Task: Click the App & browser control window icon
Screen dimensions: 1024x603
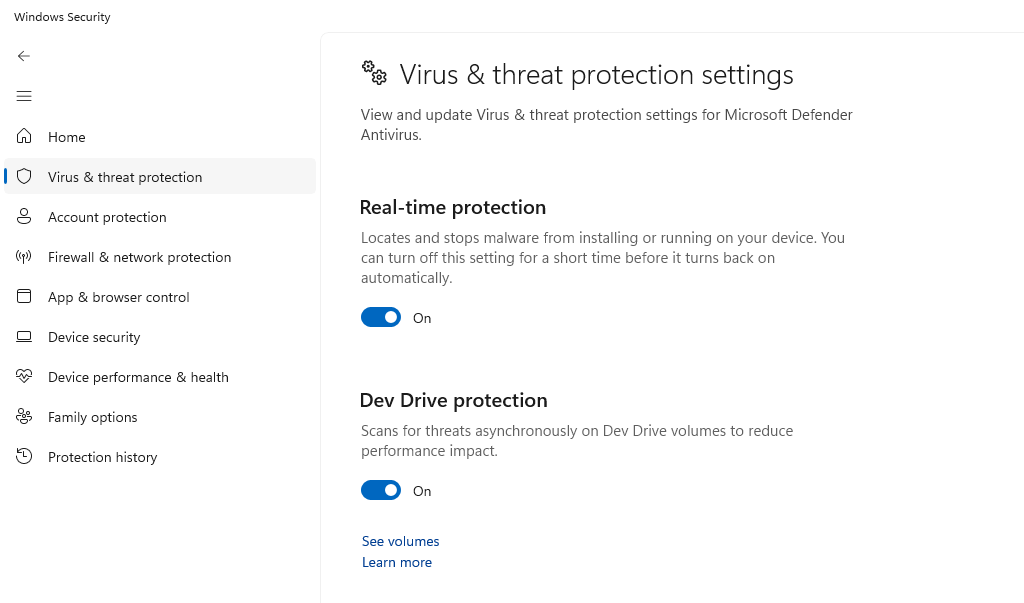Action: pyautogui.click(x=24, y=297)
